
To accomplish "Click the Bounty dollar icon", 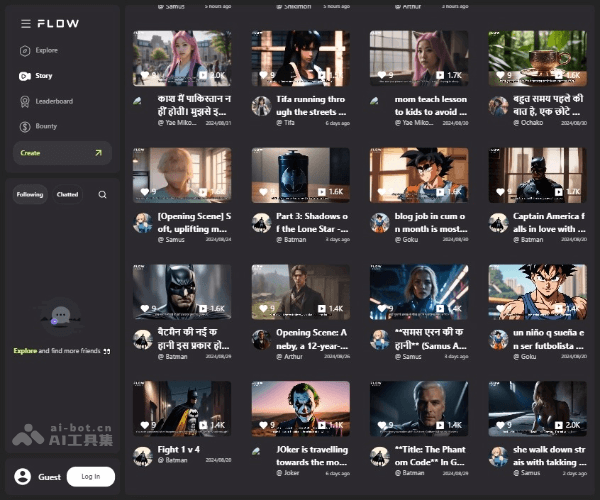I will coord(24,127).
